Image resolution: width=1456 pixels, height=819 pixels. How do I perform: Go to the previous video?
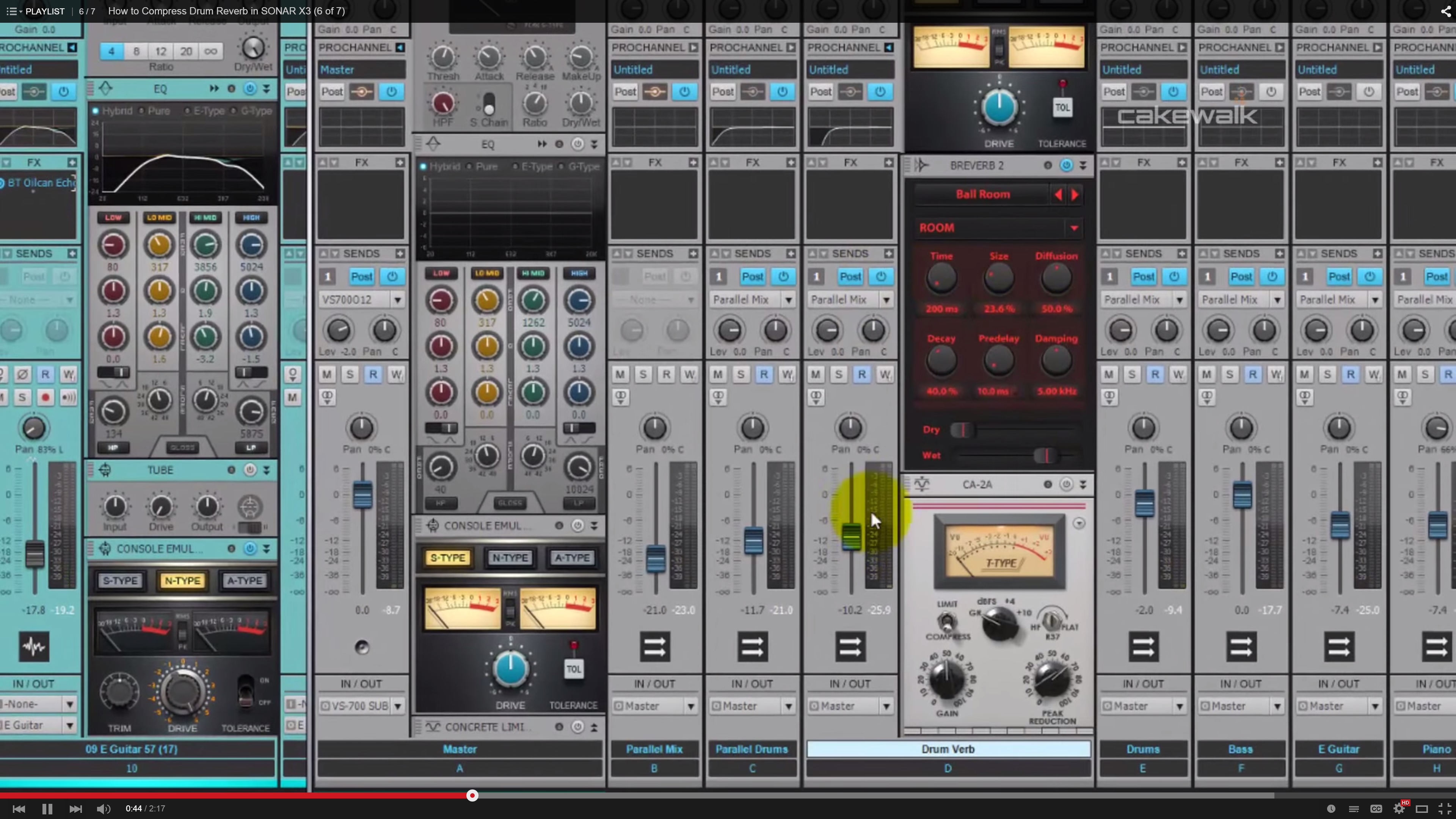pyautogui.click(x=19, y=809)
